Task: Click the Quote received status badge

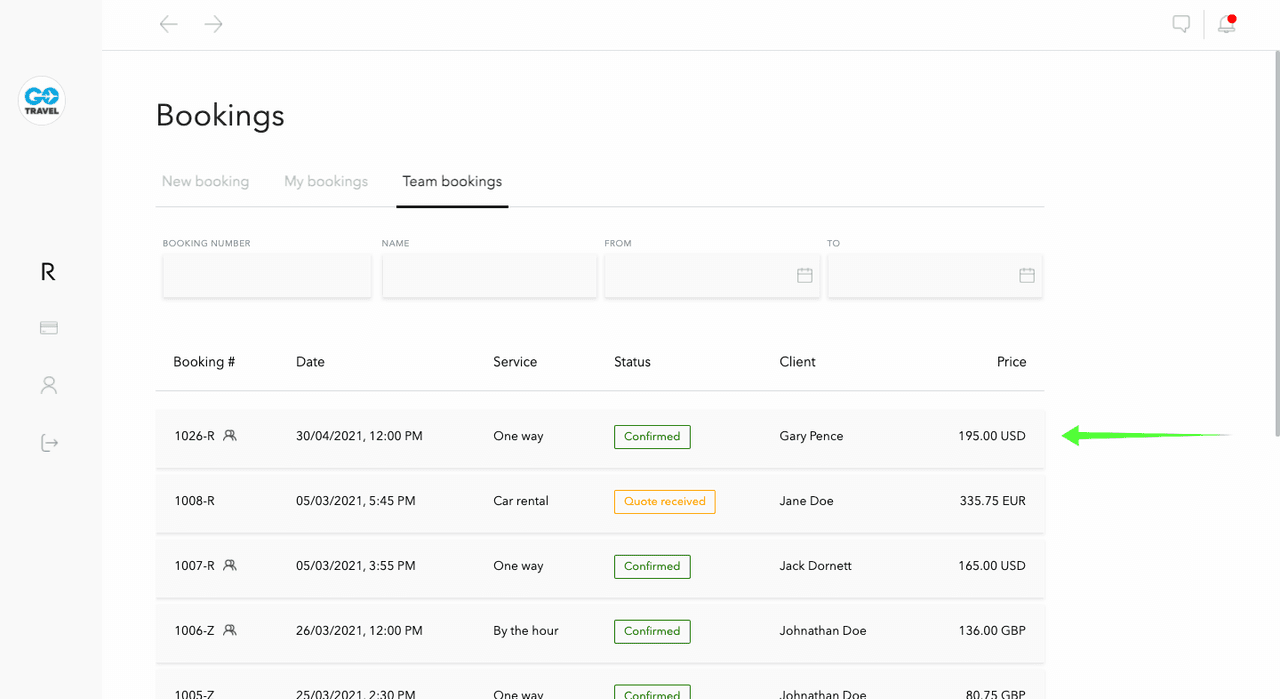Action: tap(664, 501)
